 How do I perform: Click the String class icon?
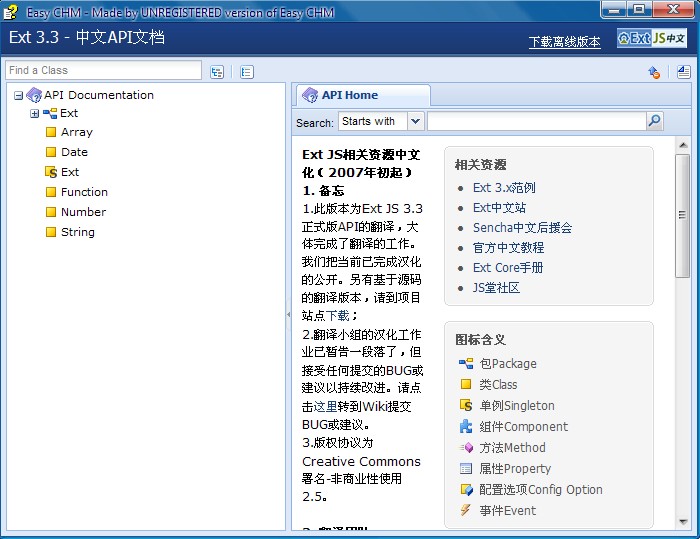pyautogui.click(x=51, y=232)
